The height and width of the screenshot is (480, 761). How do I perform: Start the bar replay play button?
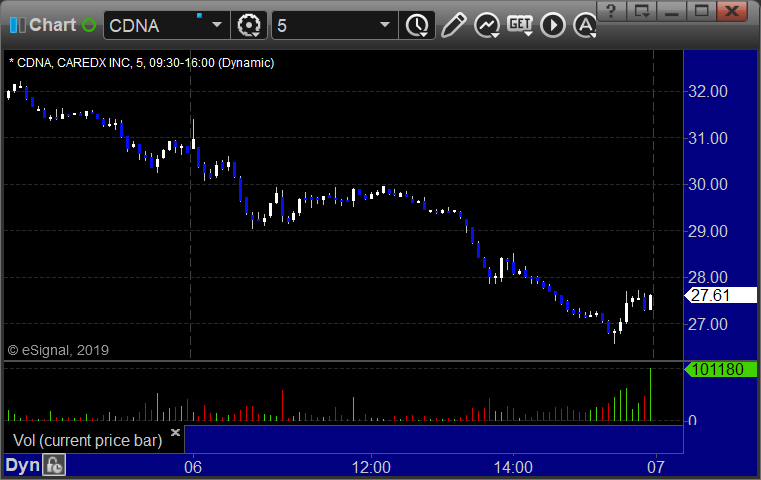click(x=553, y=25)
